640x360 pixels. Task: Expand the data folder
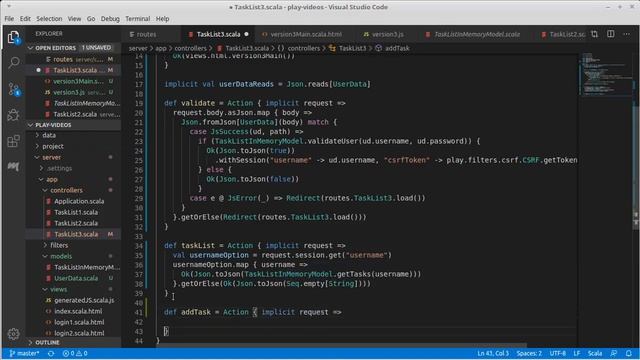(49, 135)
